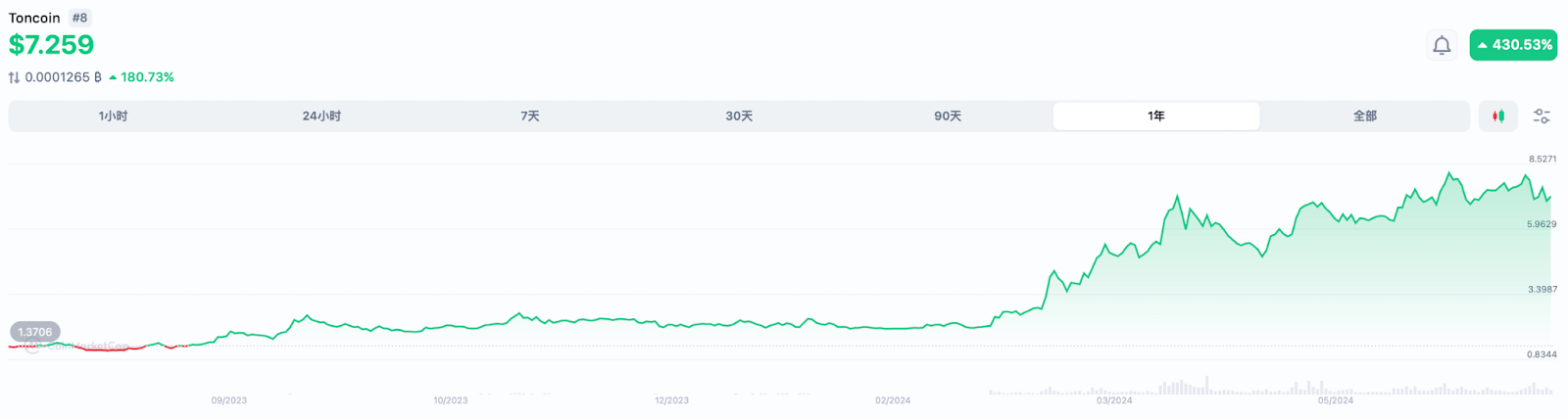Click the 8.5271 y-axis label
Image resolution: width=1568 pixels, height=419 pixels.
(1543, 159)
